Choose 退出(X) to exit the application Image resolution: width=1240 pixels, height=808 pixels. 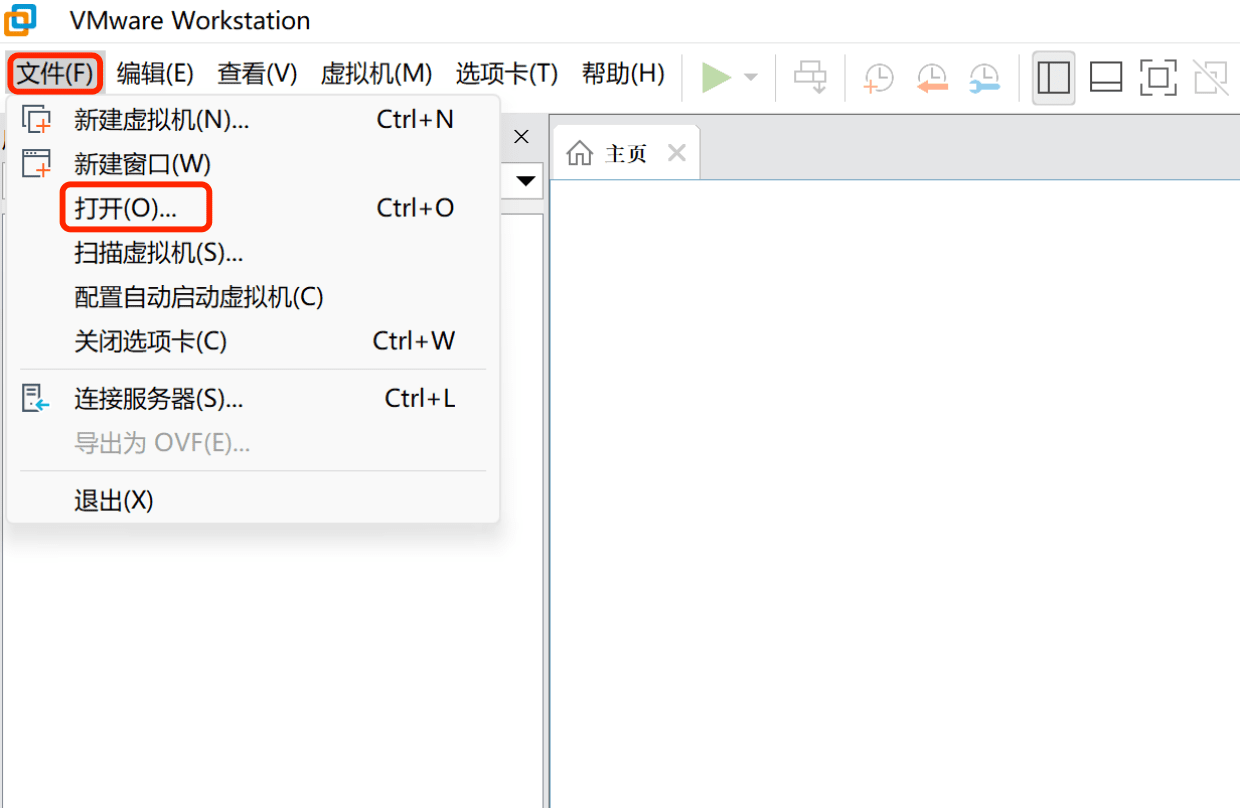click(x=114, y=500)
